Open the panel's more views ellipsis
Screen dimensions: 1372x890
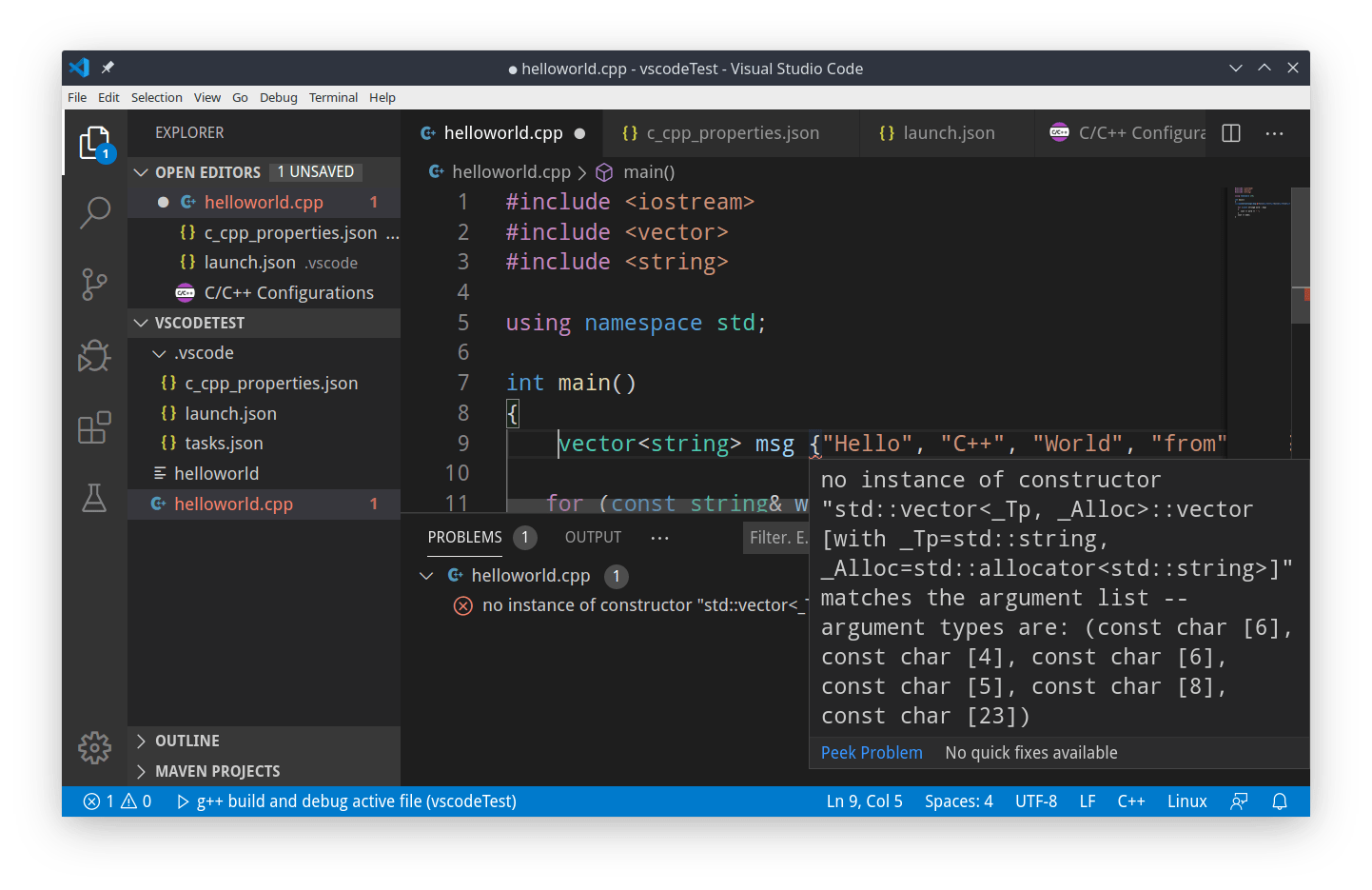point(659,538)
